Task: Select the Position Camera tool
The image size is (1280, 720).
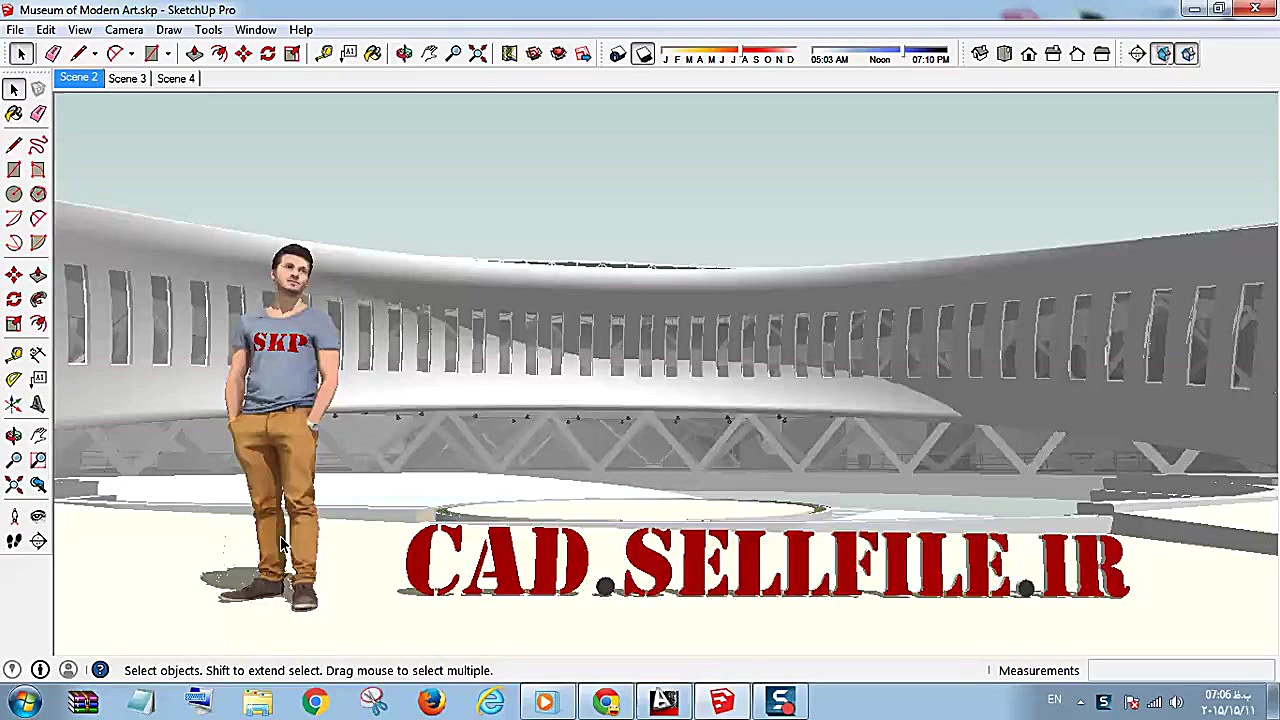Action: 14,517
